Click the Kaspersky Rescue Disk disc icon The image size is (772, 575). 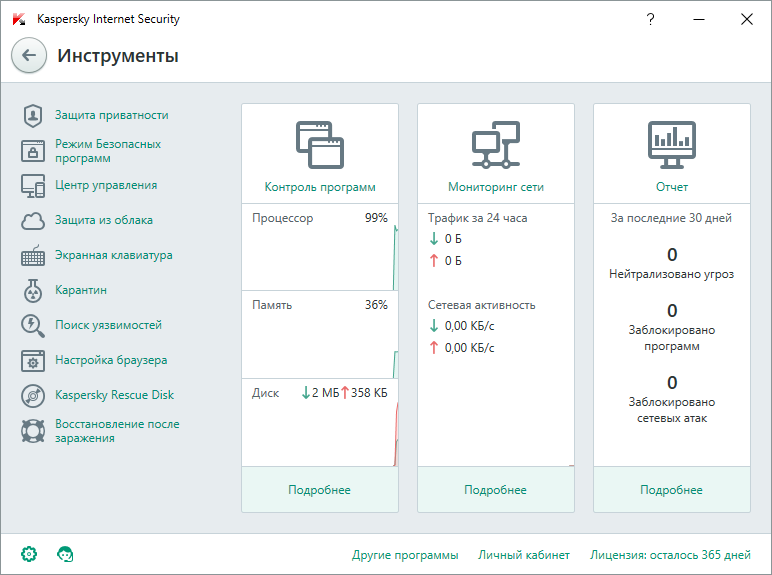(x=33, y=395)
